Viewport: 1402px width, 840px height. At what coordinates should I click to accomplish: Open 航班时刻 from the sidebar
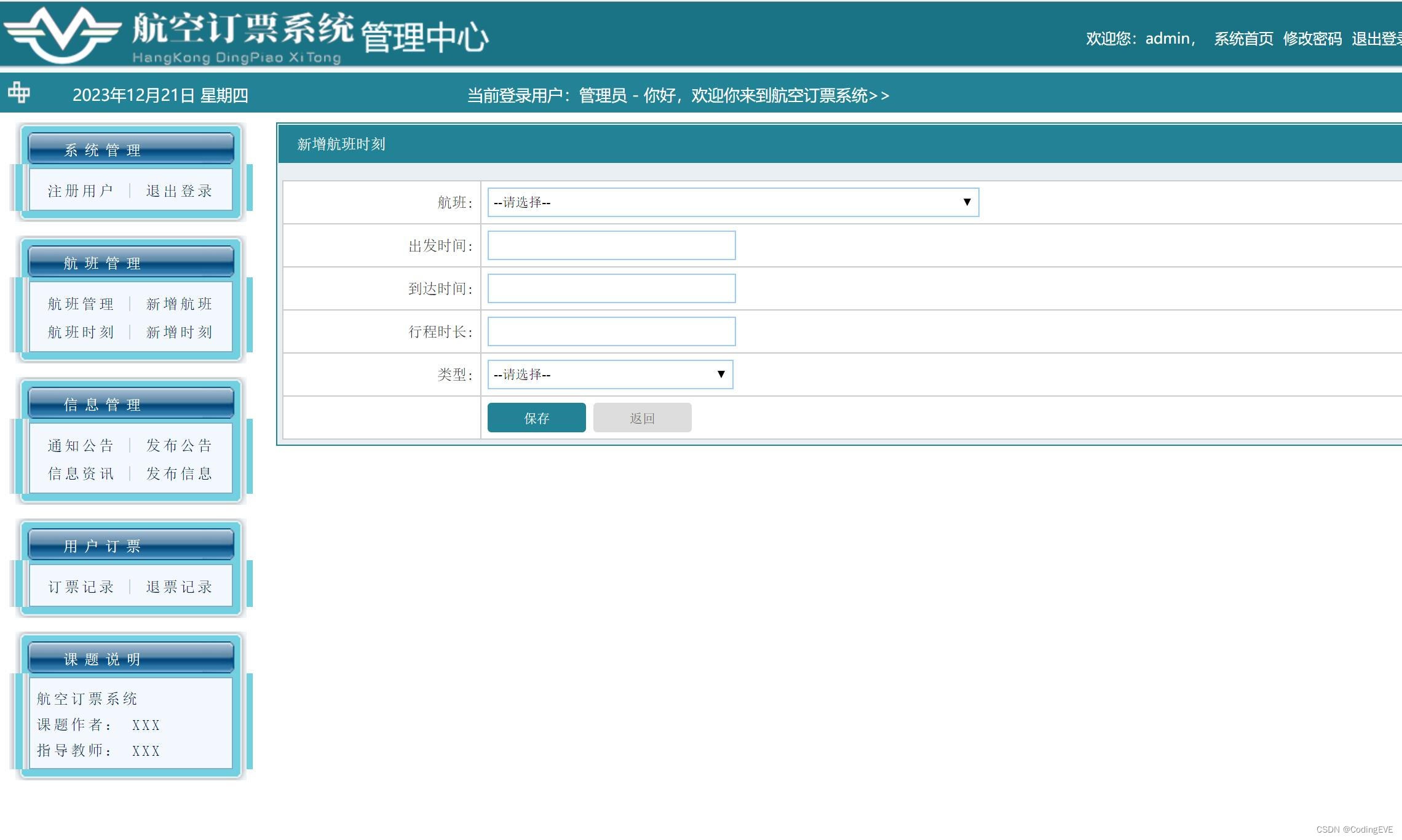(x=79, y=332)
